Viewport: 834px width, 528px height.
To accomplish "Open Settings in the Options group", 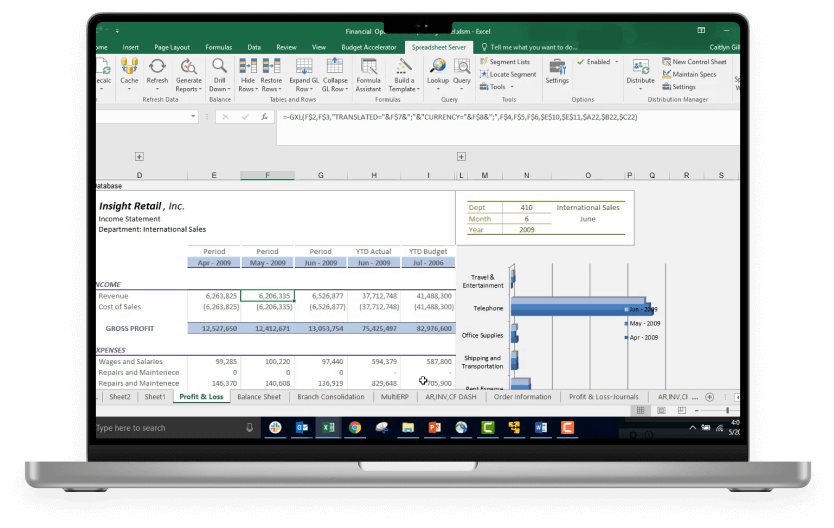I will [x=557, y=71].
